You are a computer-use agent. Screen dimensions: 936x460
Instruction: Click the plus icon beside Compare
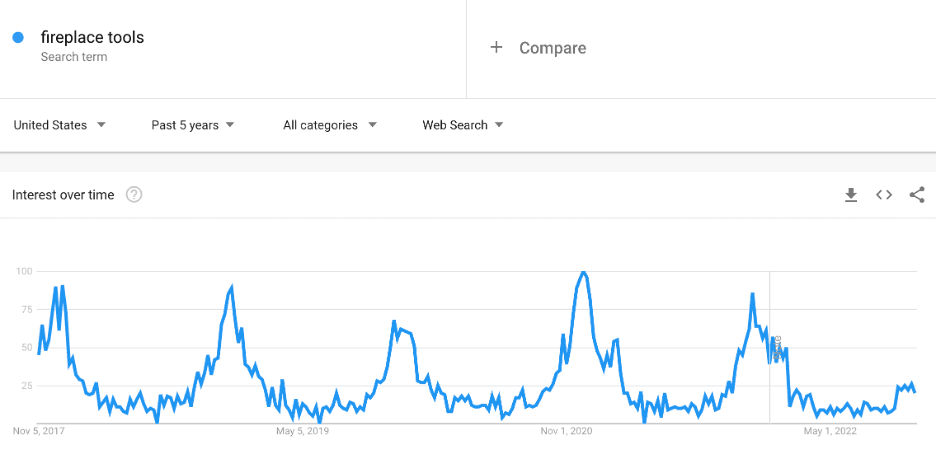(x=496, y=48)
